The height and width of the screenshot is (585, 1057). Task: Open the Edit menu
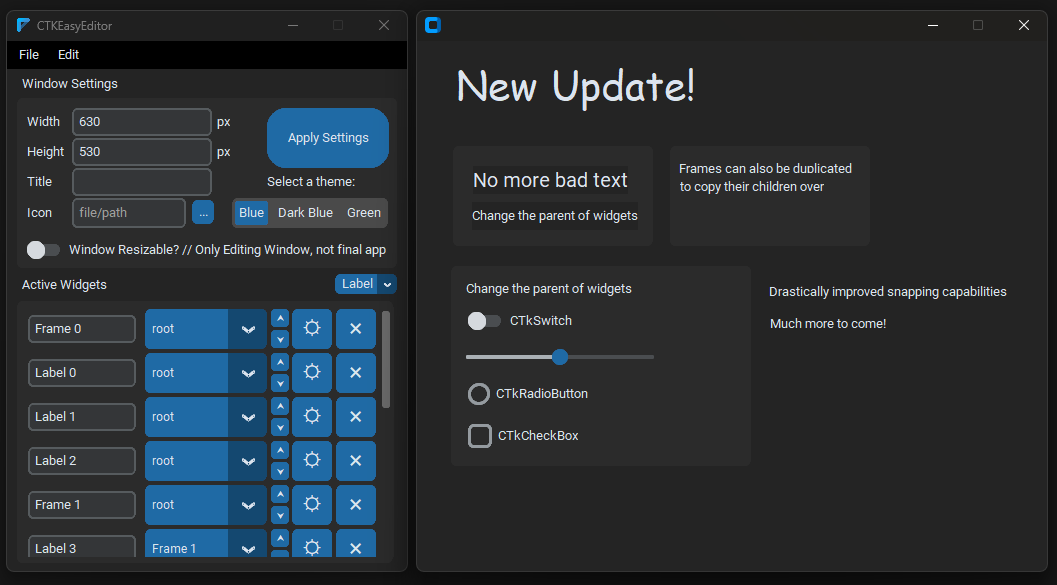click(68, 55)
